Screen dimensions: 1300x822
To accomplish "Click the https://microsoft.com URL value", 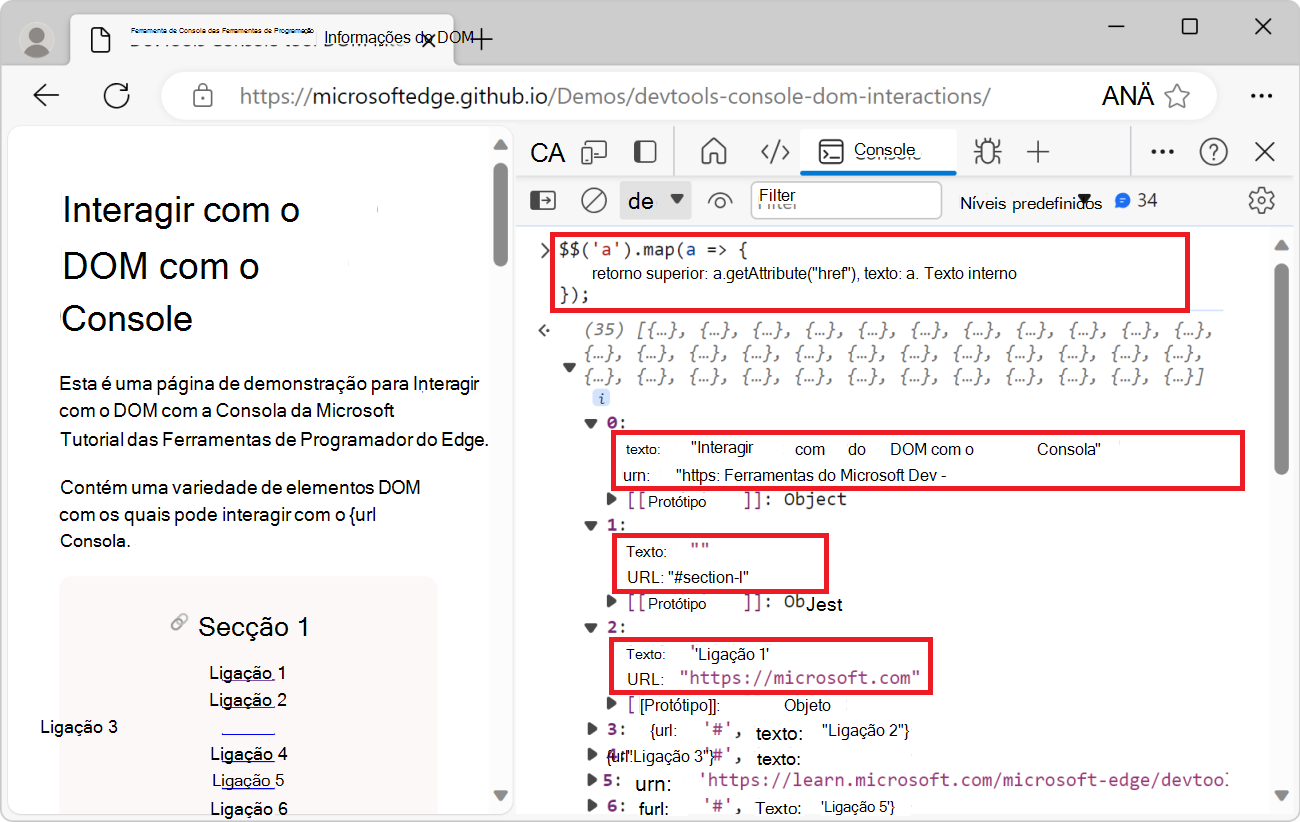I will click(800, 678).
